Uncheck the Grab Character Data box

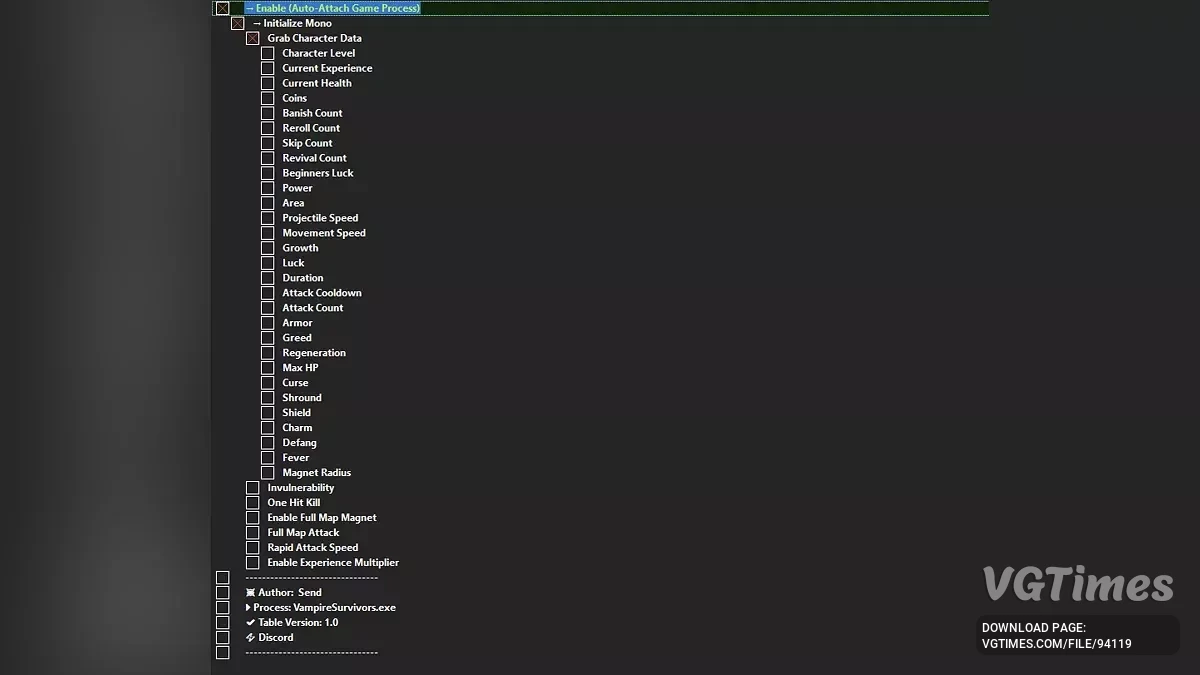253,38
